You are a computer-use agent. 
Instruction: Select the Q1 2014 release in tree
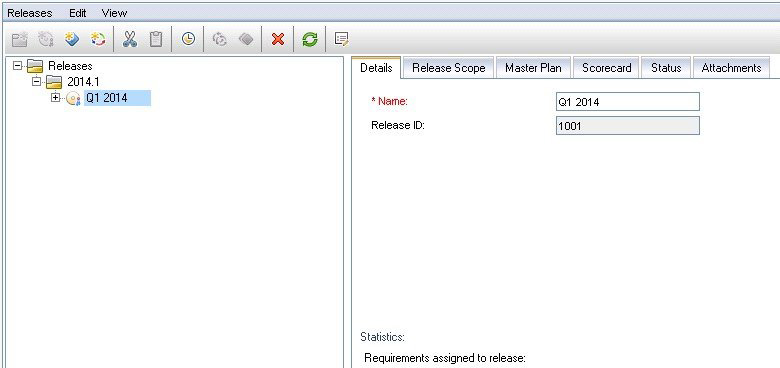[117, 98]
